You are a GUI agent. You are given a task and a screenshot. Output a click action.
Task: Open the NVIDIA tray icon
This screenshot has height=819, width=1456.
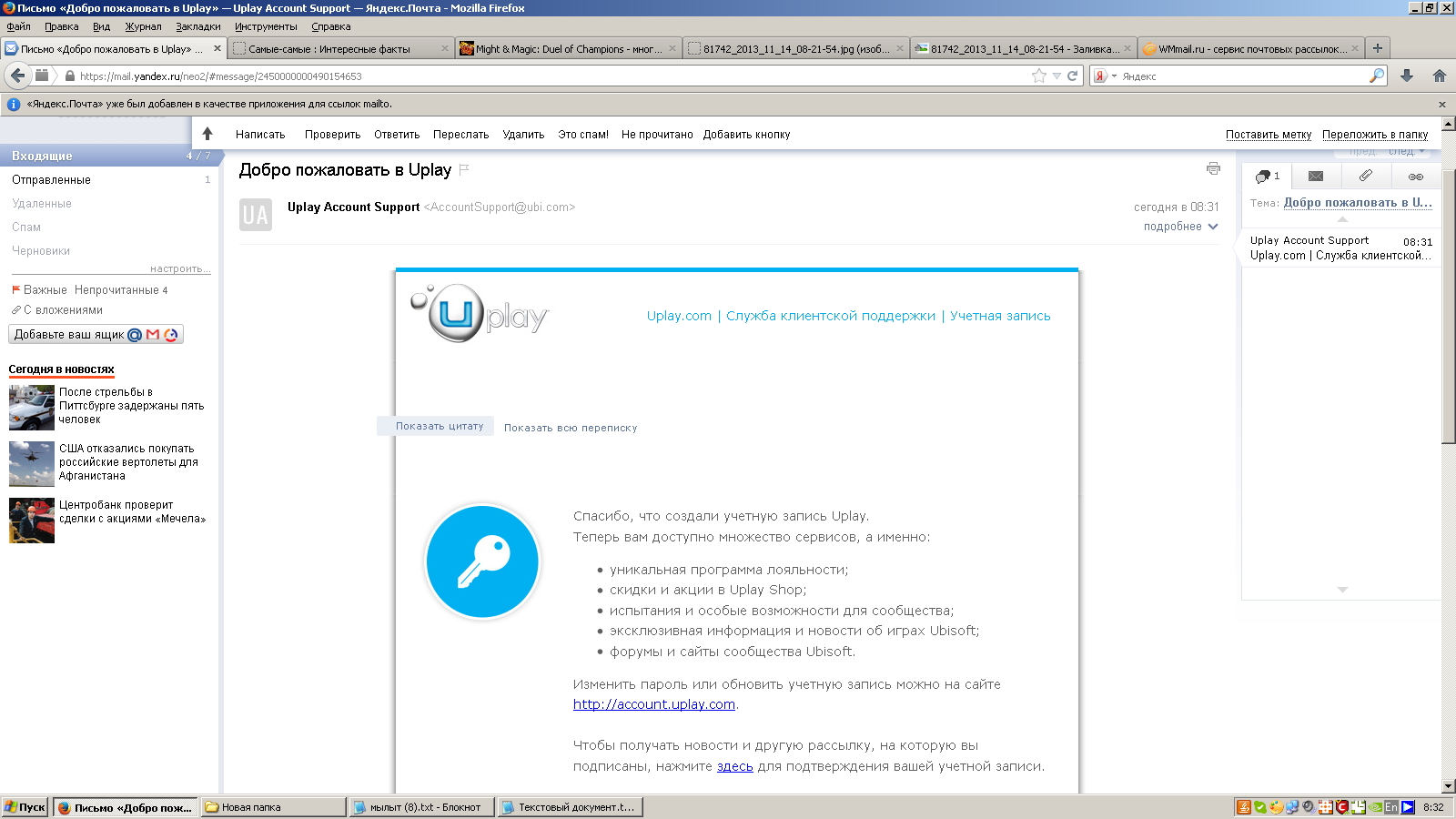click(1375, 807)
